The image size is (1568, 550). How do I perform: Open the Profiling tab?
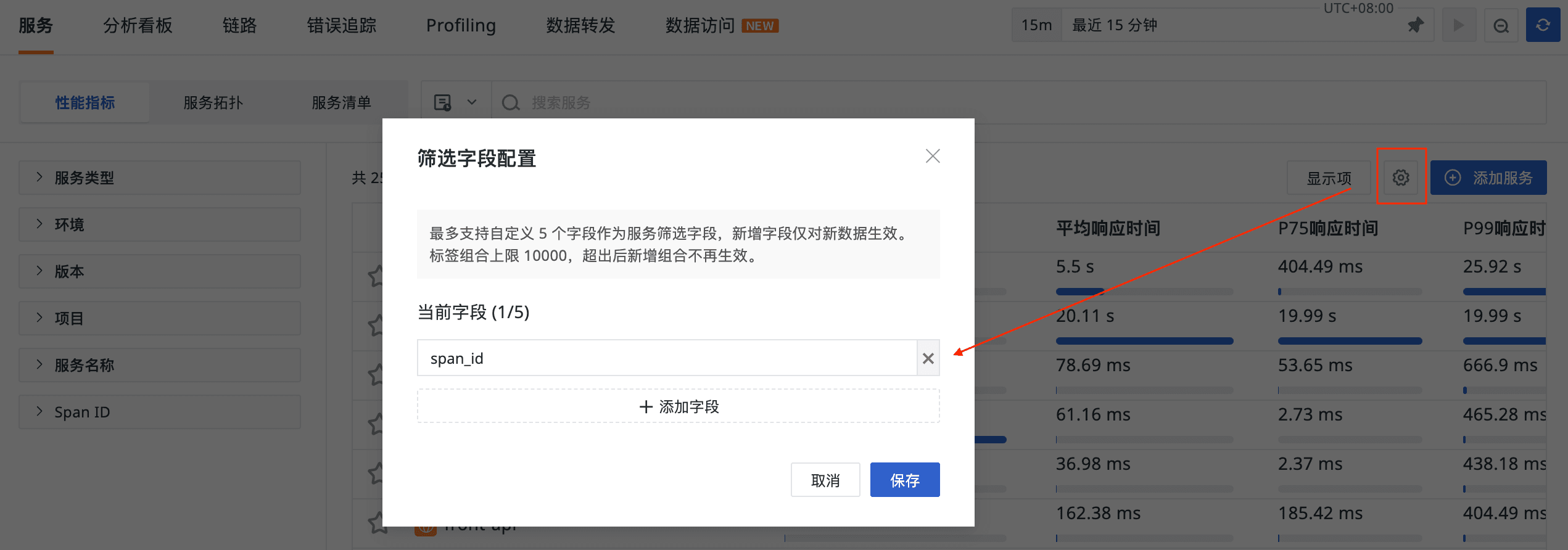(461, 25)
